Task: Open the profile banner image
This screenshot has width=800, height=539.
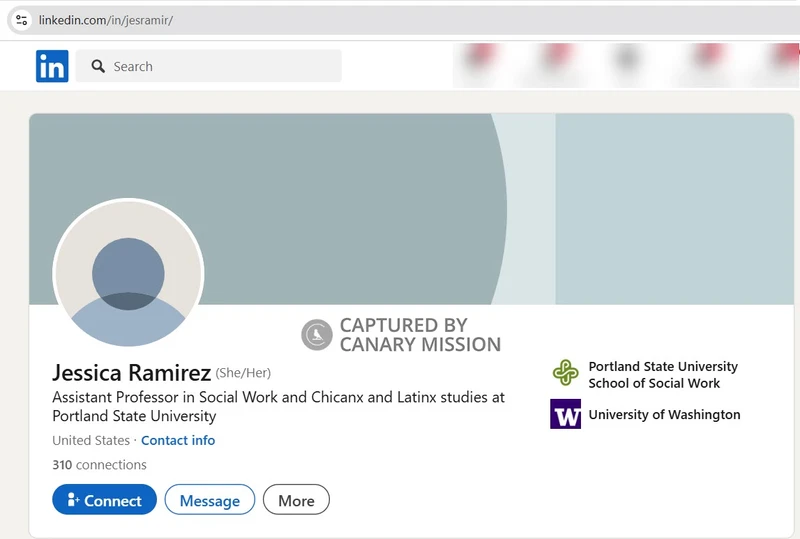Action: coord(411,209)
